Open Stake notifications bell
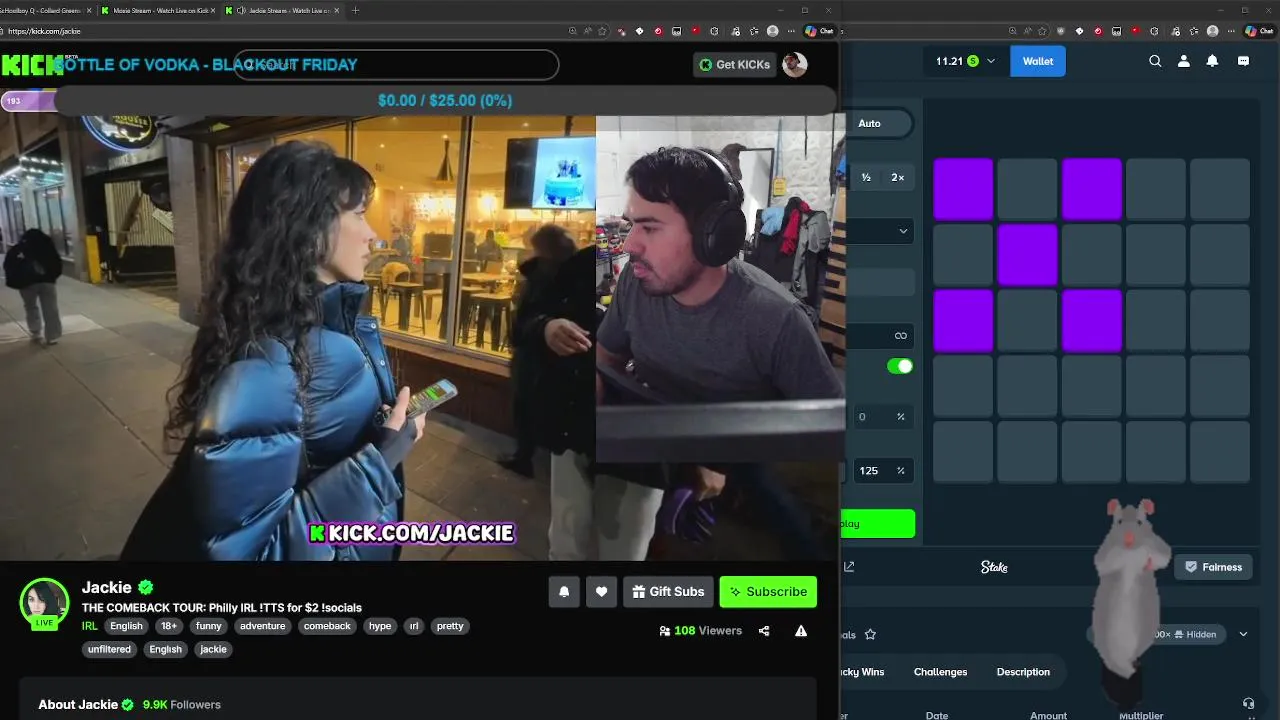 tap(1212, 61)
